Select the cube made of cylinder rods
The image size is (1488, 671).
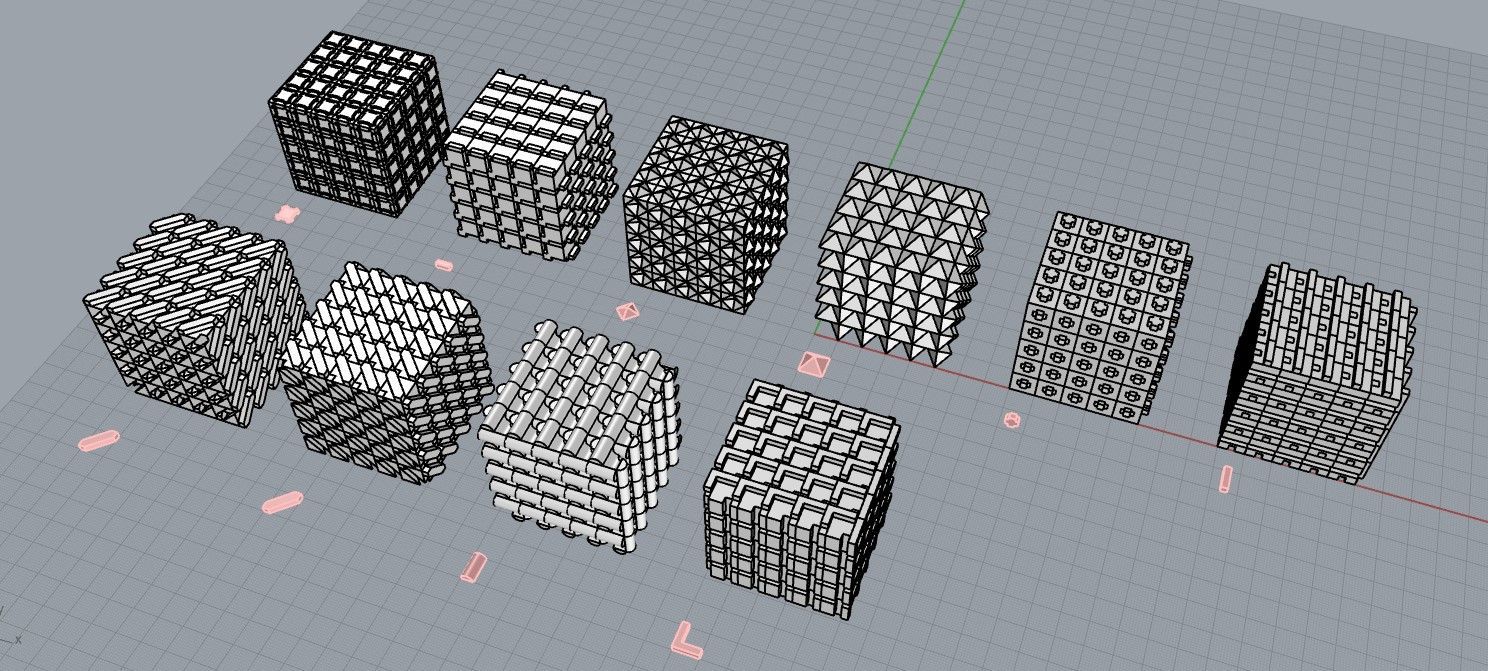point(580,435)
